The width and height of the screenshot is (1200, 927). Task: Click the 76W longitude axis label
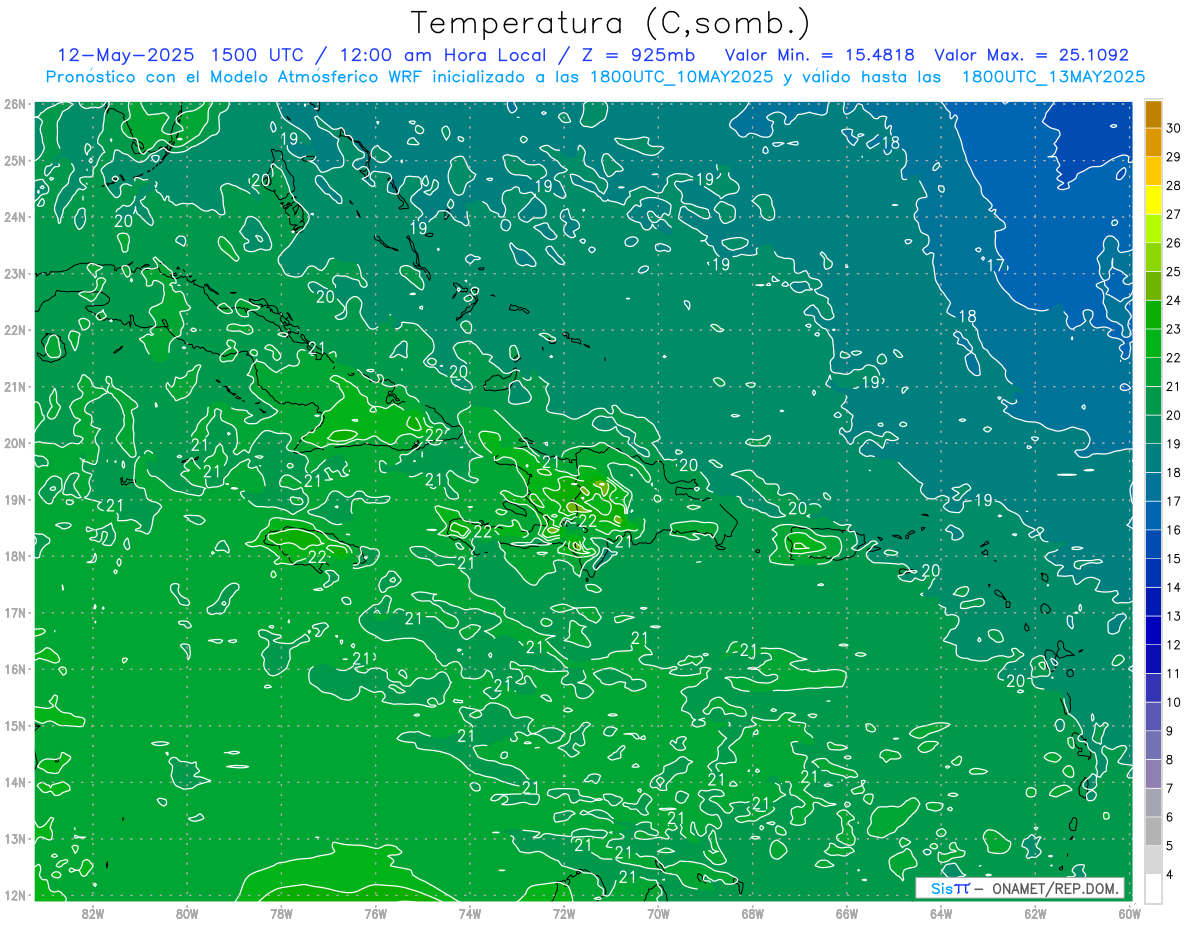coord(375,913)
